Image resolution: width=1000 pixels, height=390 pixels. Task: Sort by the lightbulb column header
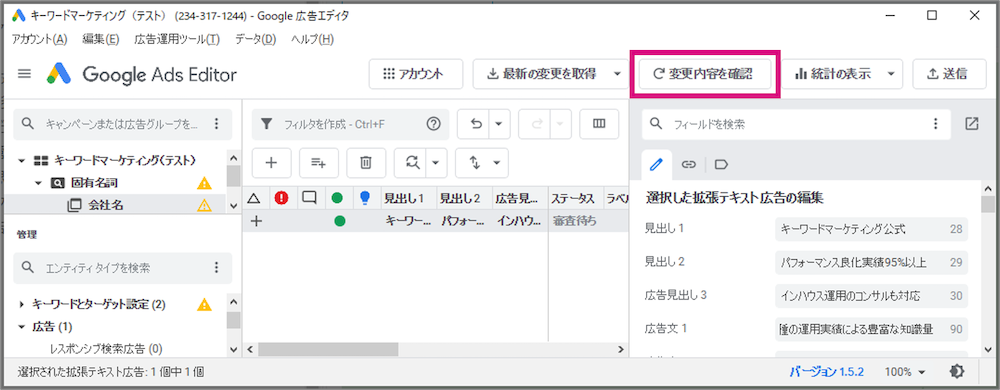365,198
